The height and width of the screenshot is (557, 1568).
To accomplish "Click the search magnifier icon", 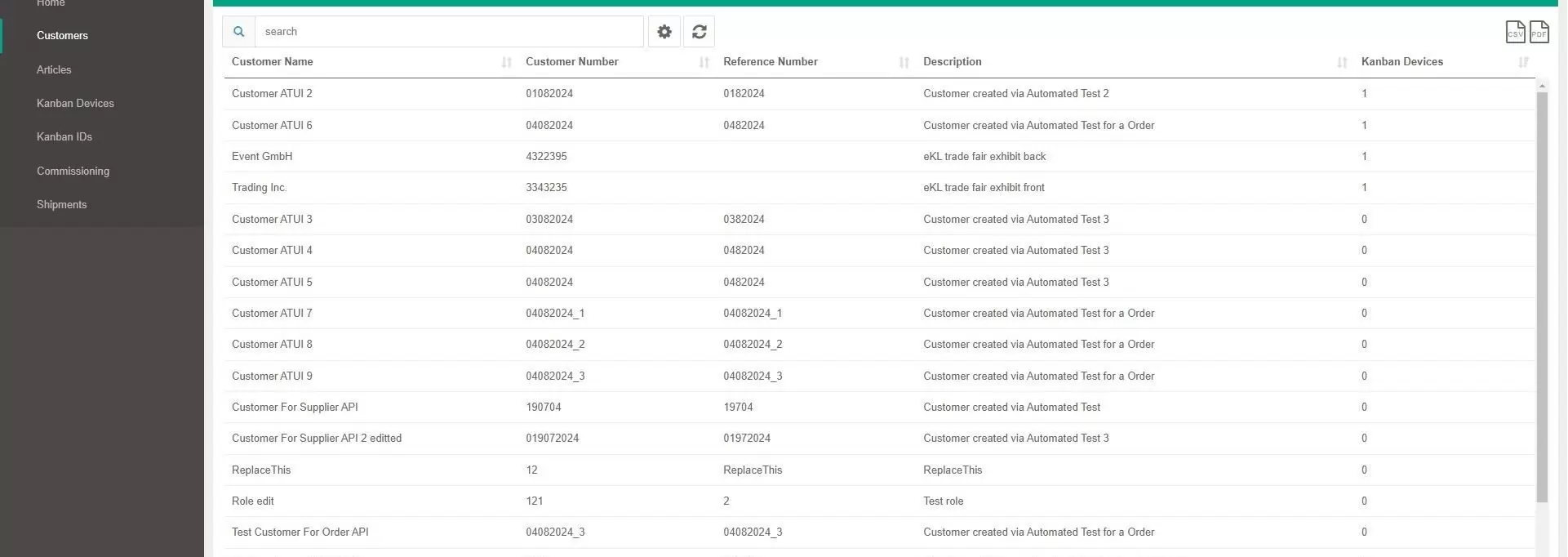I will coord(238,32).
